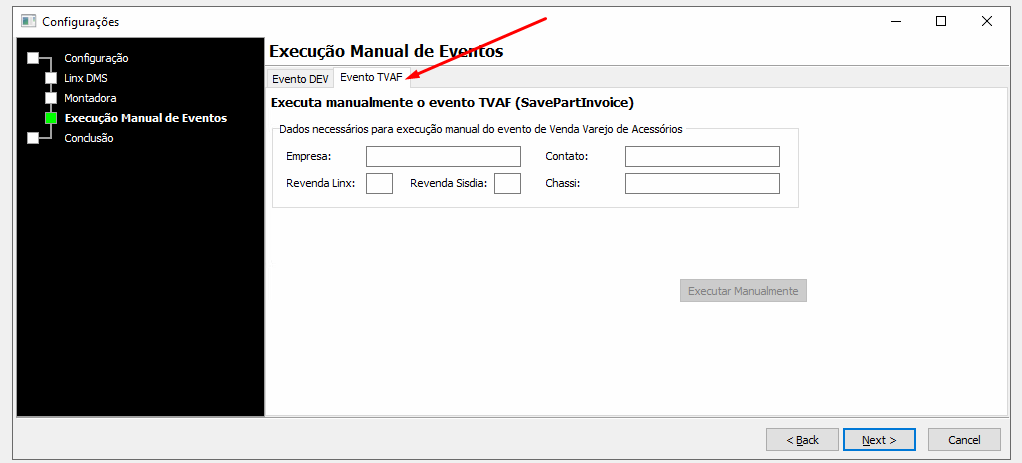Click the Configurações window title icon
The width and height of the screenshot is (1022, 463).
click(x=28, y=22)
